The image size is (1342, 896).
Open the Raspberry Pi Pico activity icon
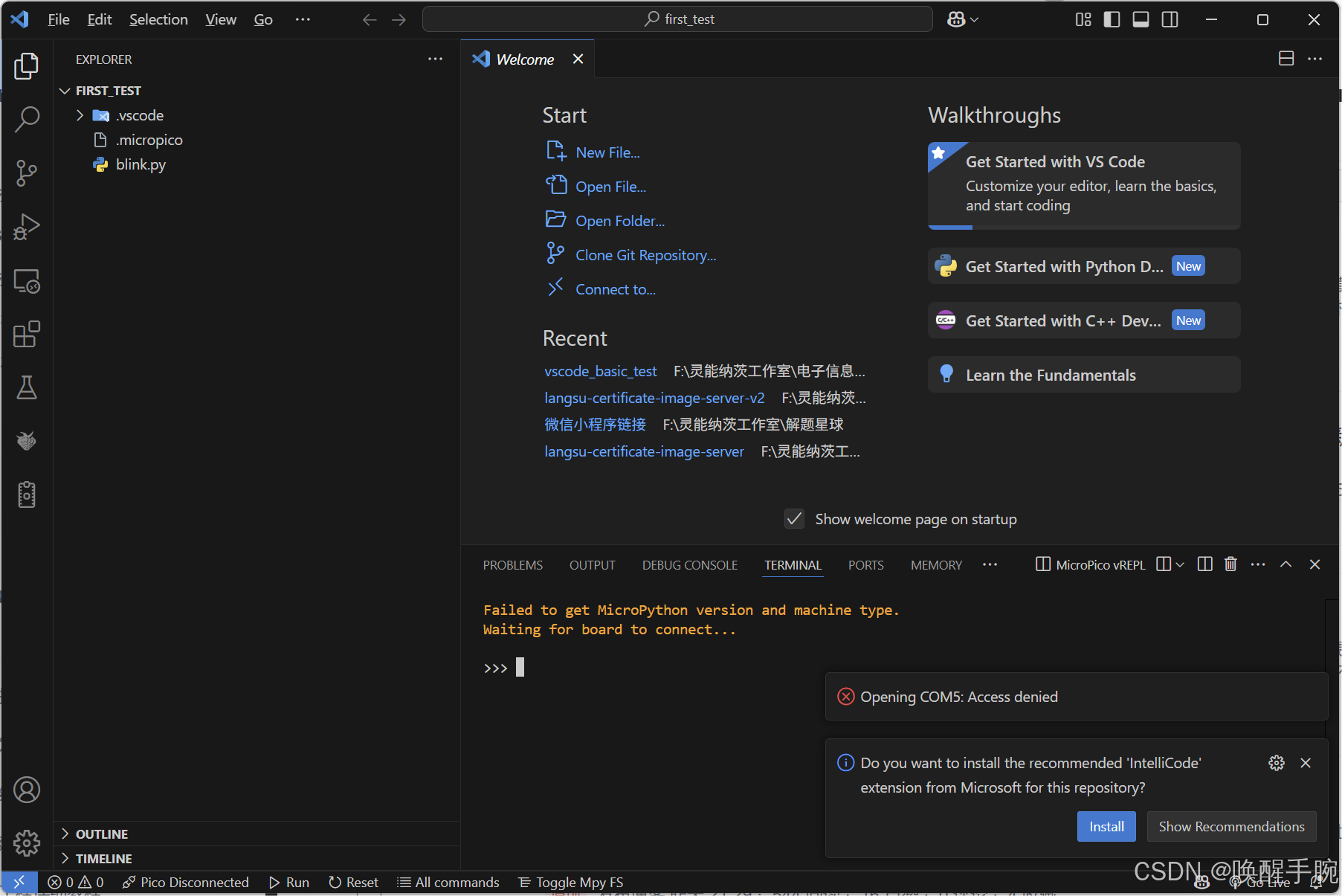pos(27,441)
